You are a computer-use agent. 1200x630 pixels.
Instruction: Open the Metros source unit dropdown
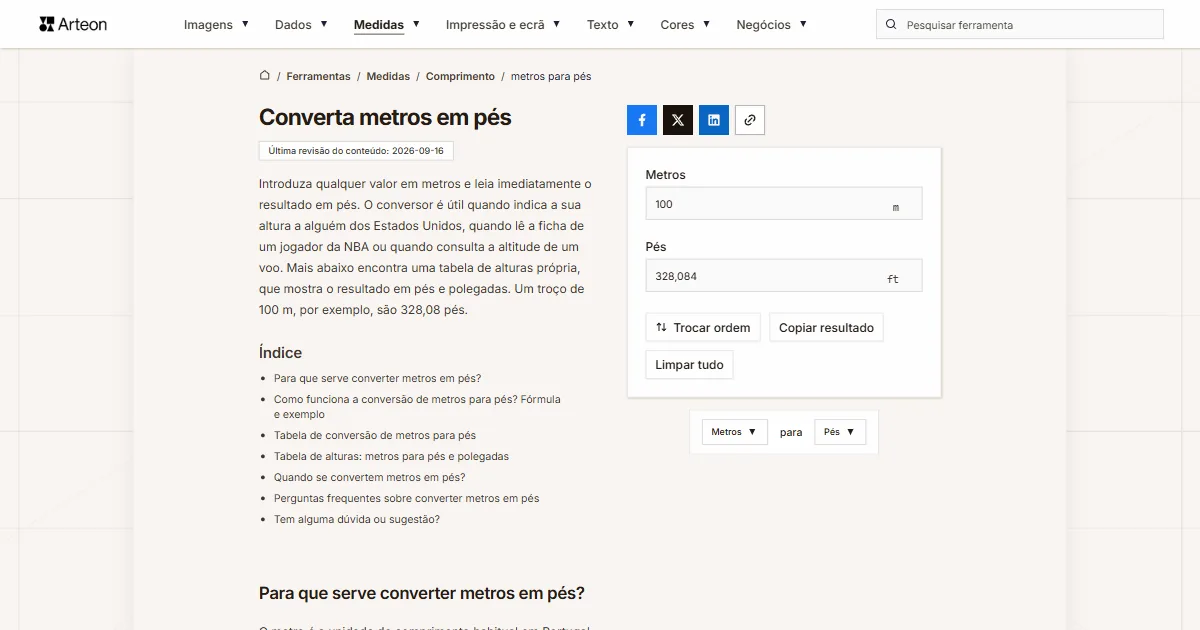pyautogui.click(x=734, y=432)
